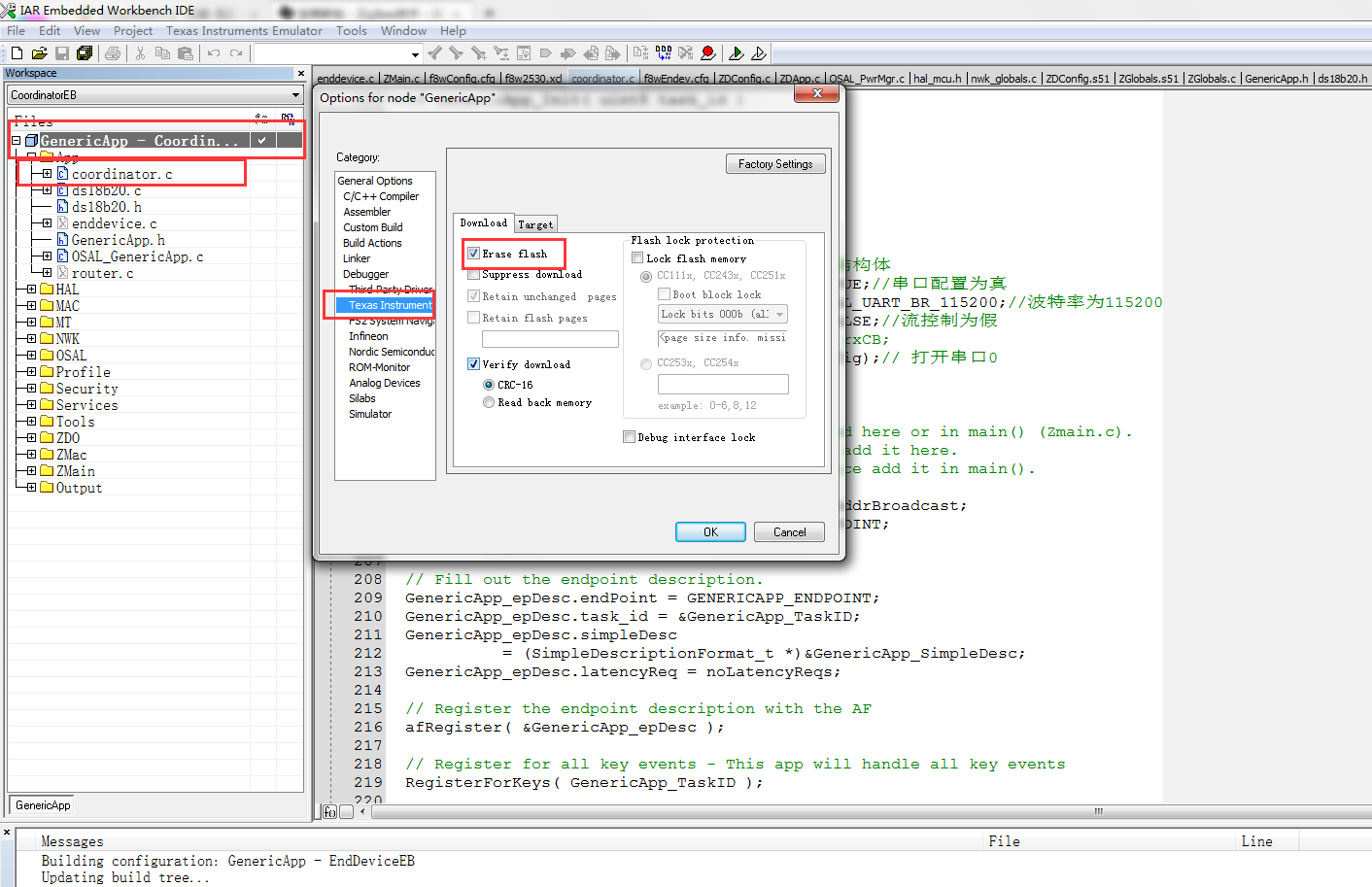The height and width of the screenshot is (887, 1372).
Task: Open a file with toolbar Open icon
Action: 39,53
